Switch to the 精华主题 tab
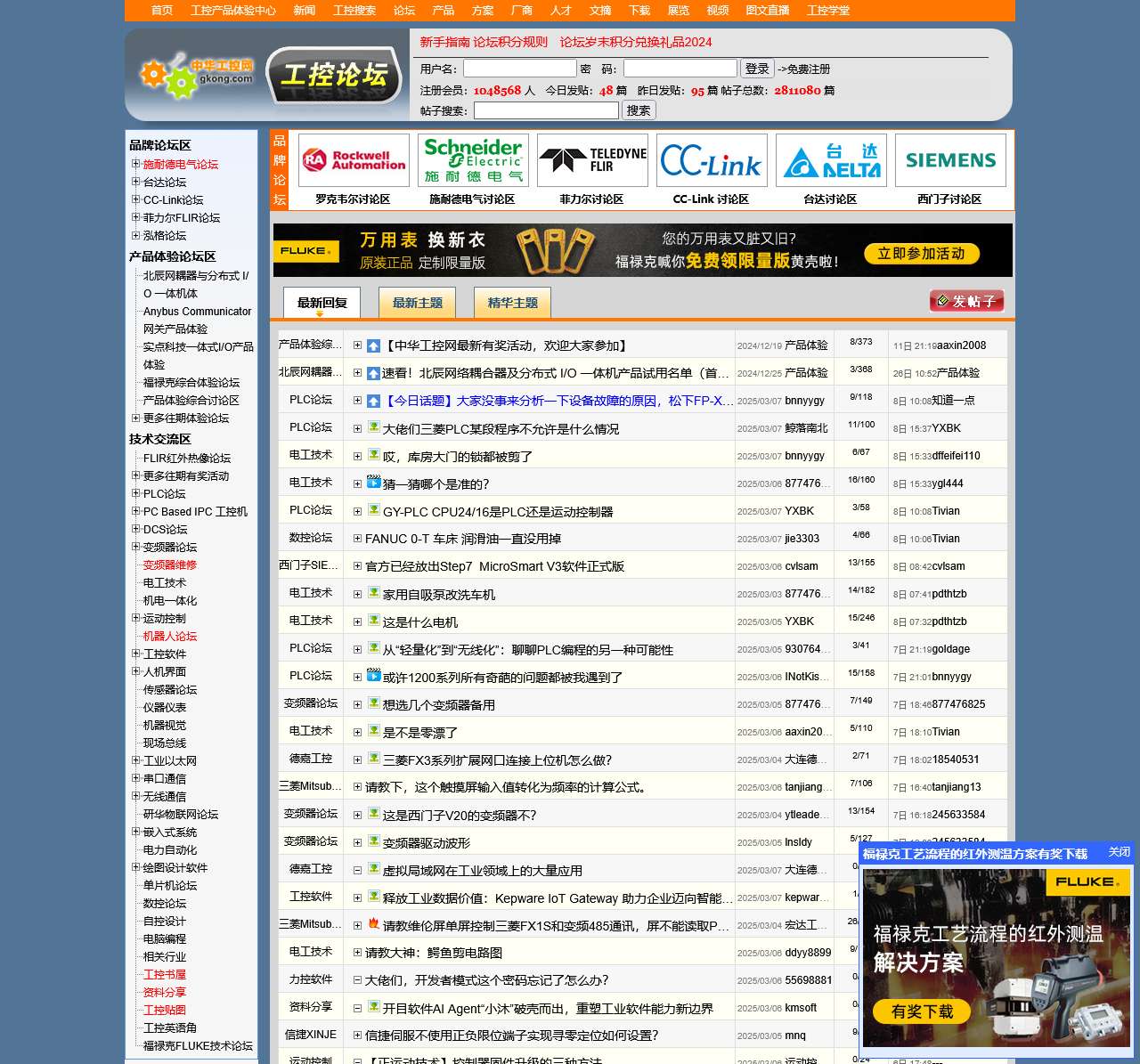 coord(513,303)
